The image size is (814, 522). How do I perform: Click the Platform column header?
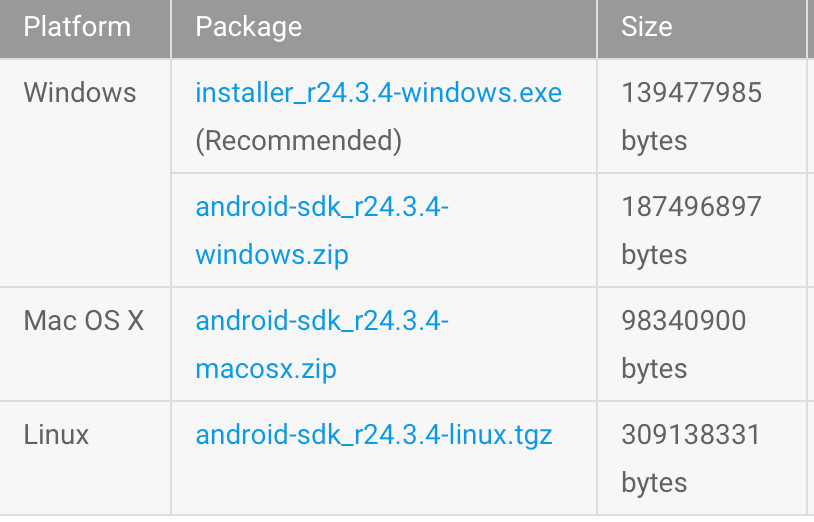[77, 27]
